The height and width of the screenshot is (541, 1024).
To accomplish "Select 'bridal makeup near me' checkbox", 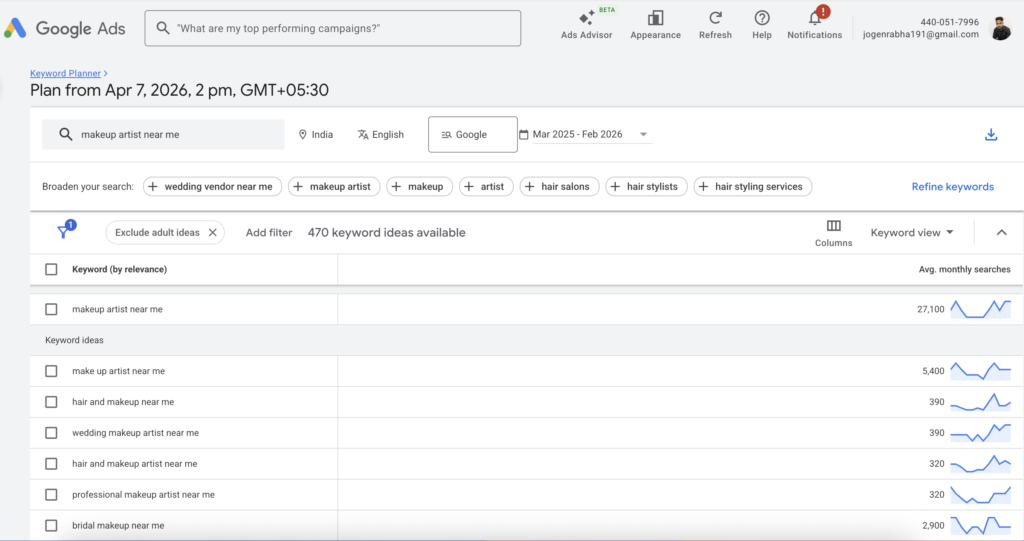I will 51,525.
